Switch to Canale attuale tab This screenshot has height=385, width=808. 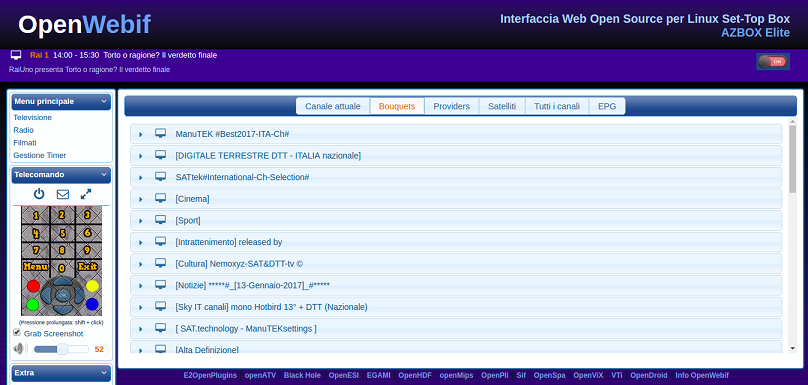coord(333,106)
